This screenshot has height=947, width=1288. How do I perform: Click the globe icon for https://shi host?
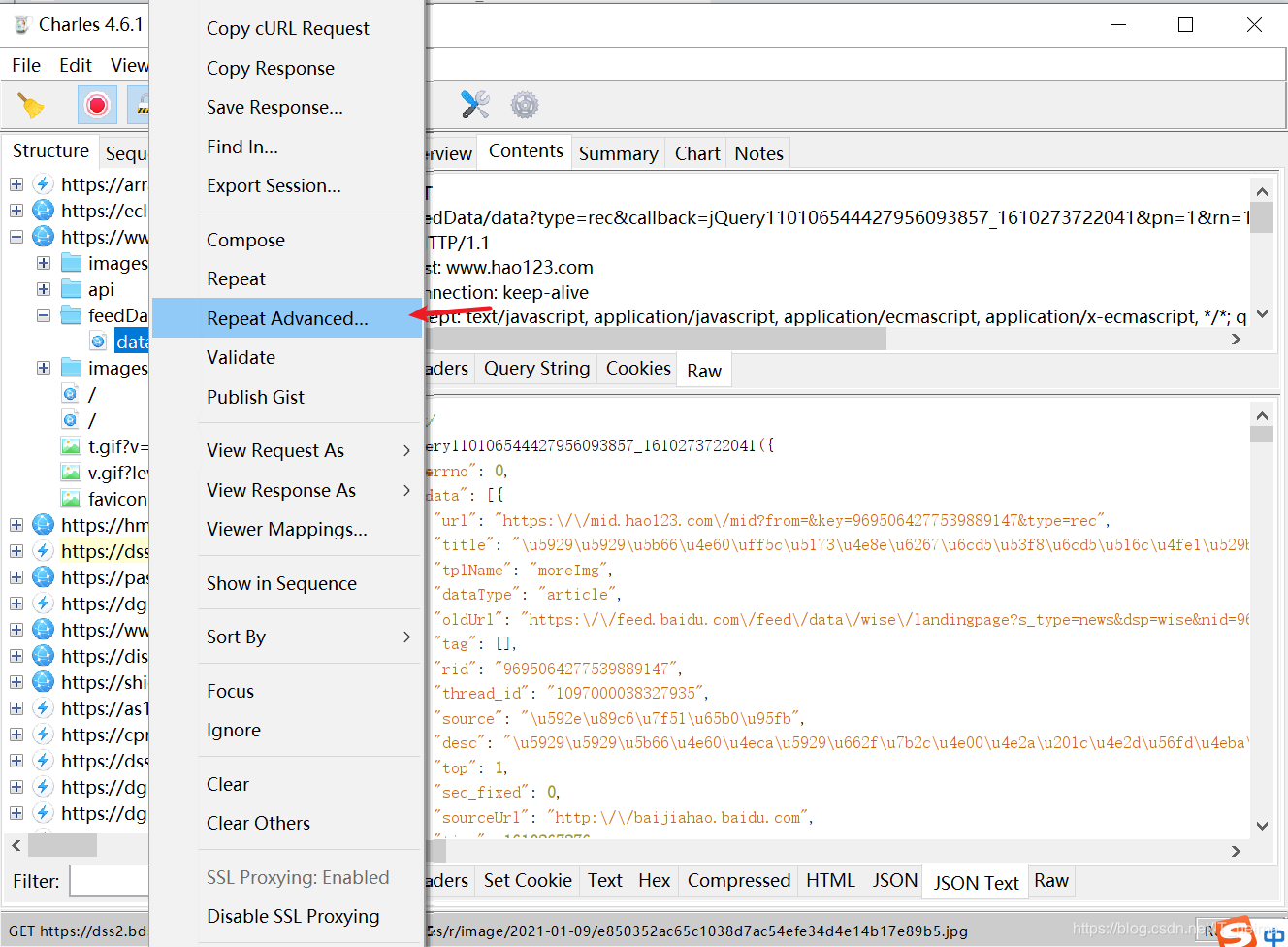tap(43, 682)
